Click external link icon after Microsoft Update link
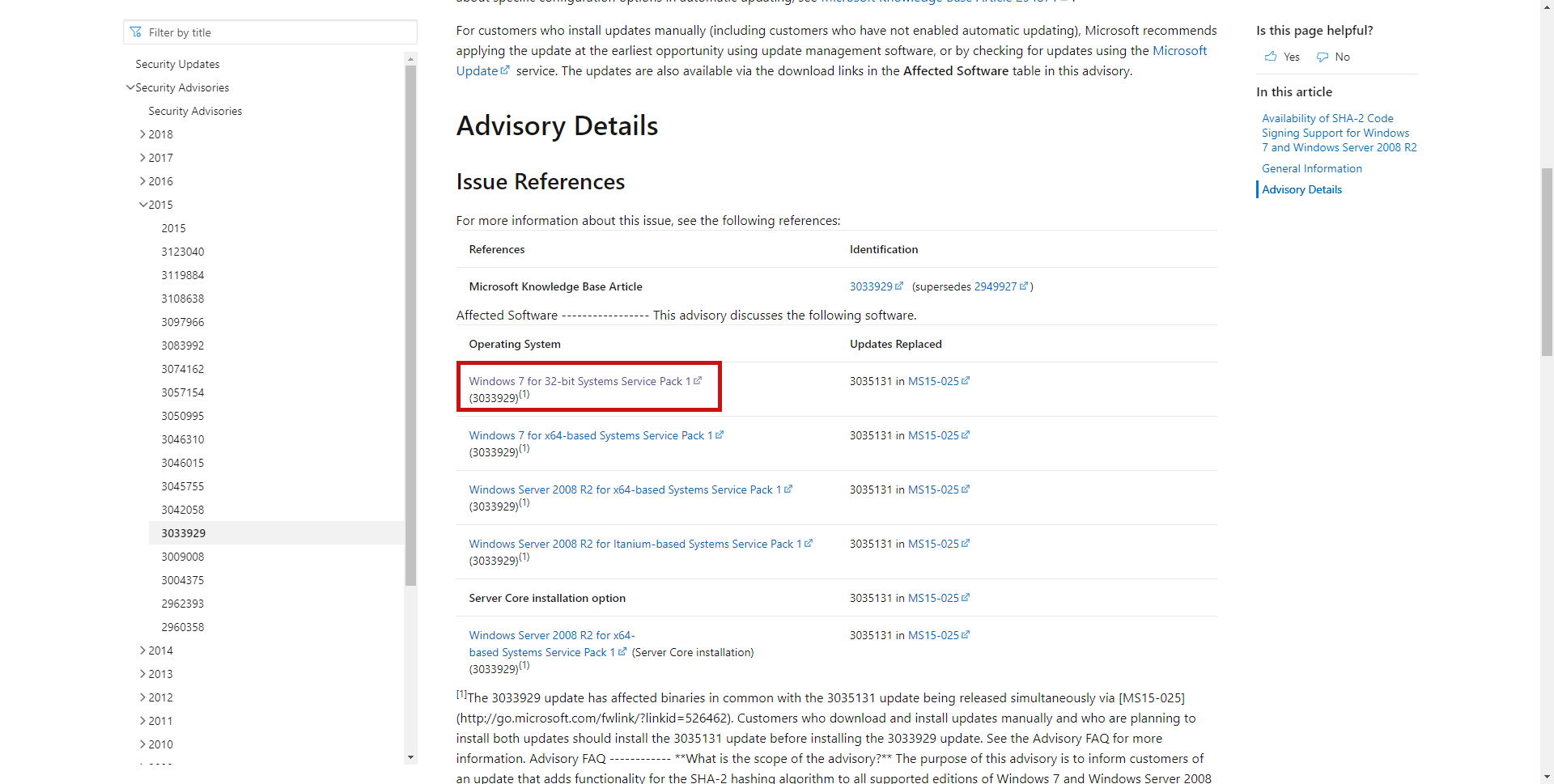This screenshot has width=1554, height=784. 505,70
